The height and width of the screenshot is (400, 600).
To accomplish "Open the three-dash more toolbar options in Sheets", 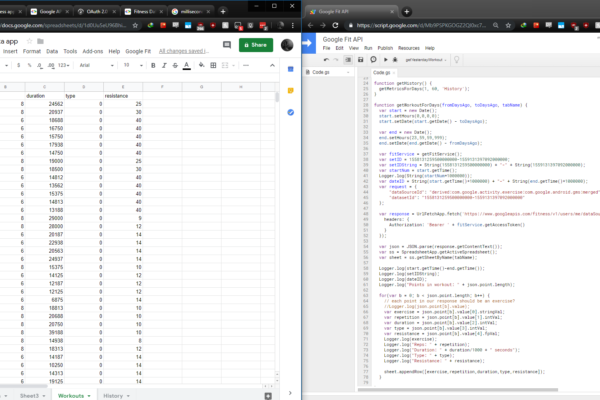I will pos(246,65).
